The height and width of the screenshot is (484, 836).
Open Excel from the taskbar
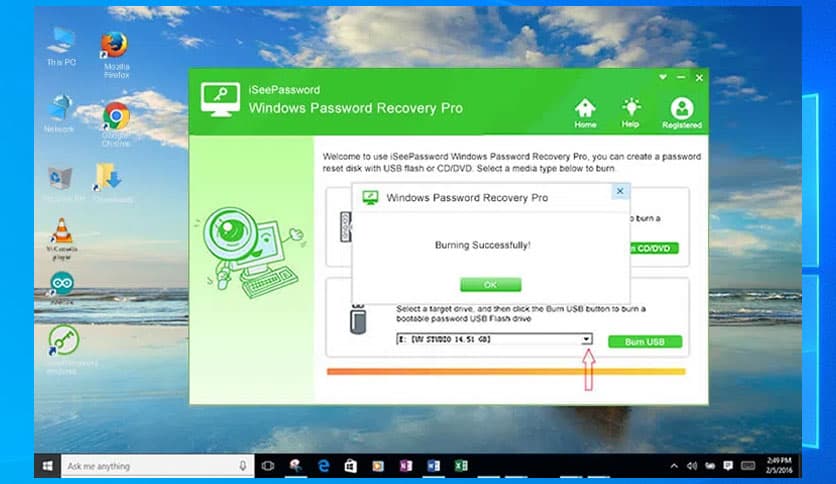(461, 466)
